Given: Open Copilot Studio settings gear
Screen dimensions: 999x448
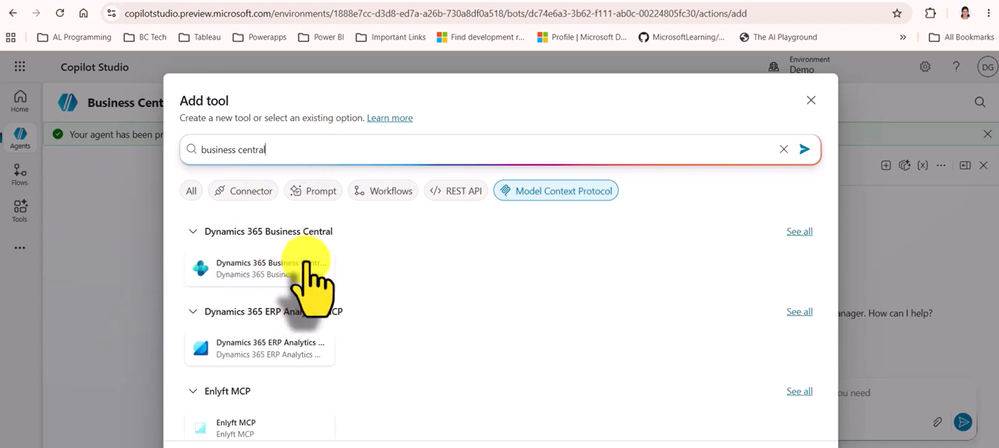Looking at the screenshot, I should pyautogui.click(x=925, y=67).
